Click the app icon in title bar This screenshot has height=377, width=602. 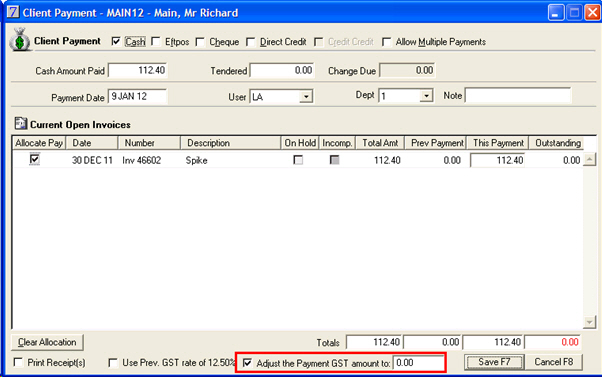coord(13,12)
